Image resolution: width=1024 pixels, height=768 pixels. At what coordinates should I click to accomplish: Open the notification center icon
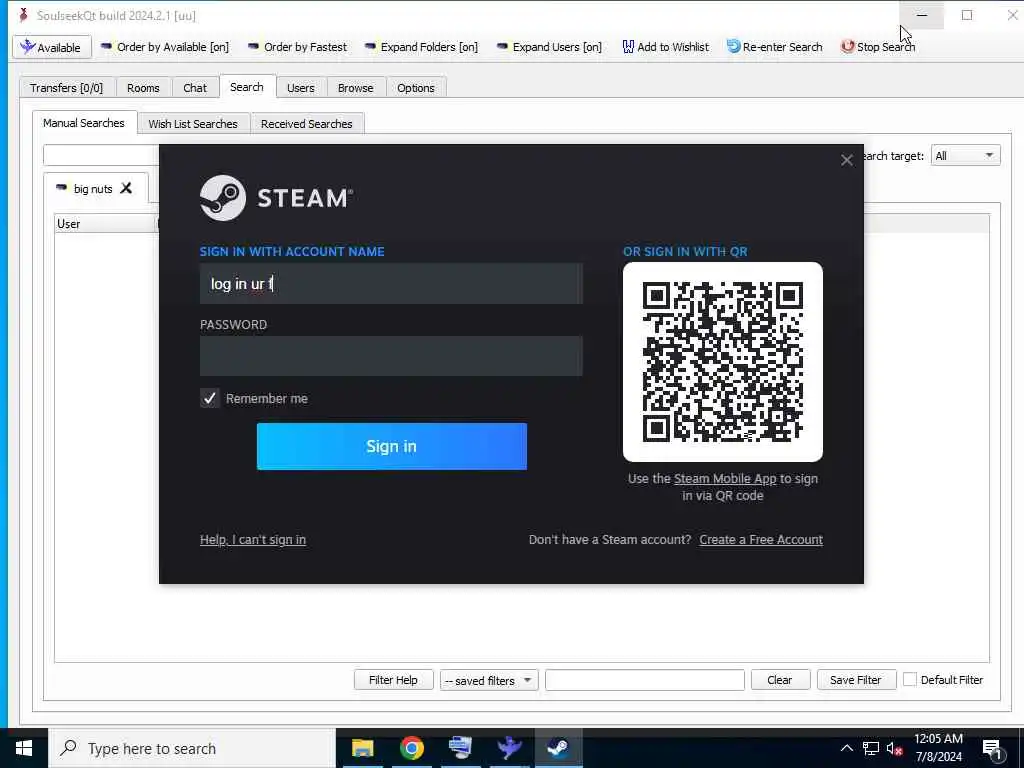[x=992, y=748]
